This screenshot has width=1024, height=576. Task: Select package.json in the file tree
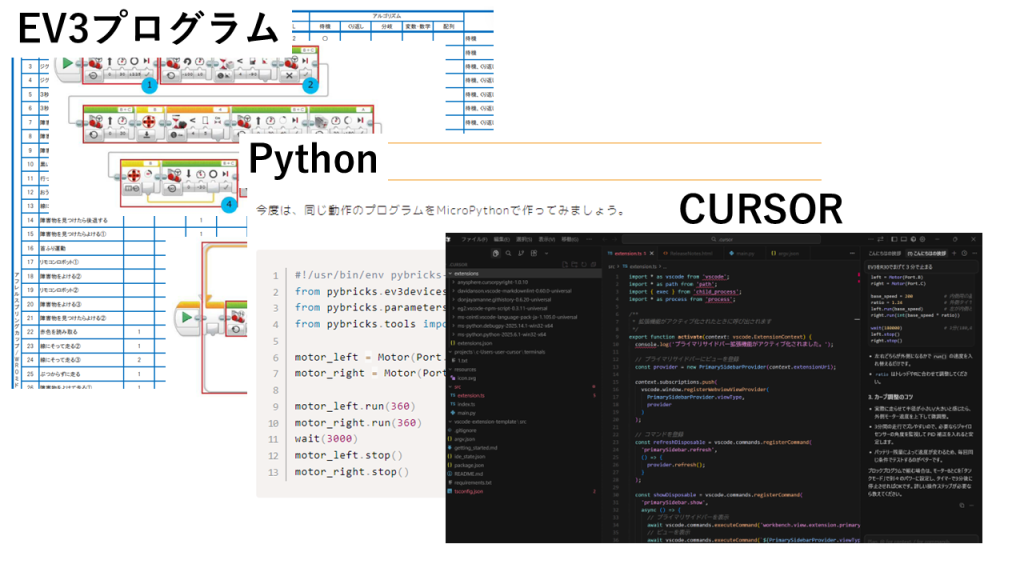click(469, 465)
